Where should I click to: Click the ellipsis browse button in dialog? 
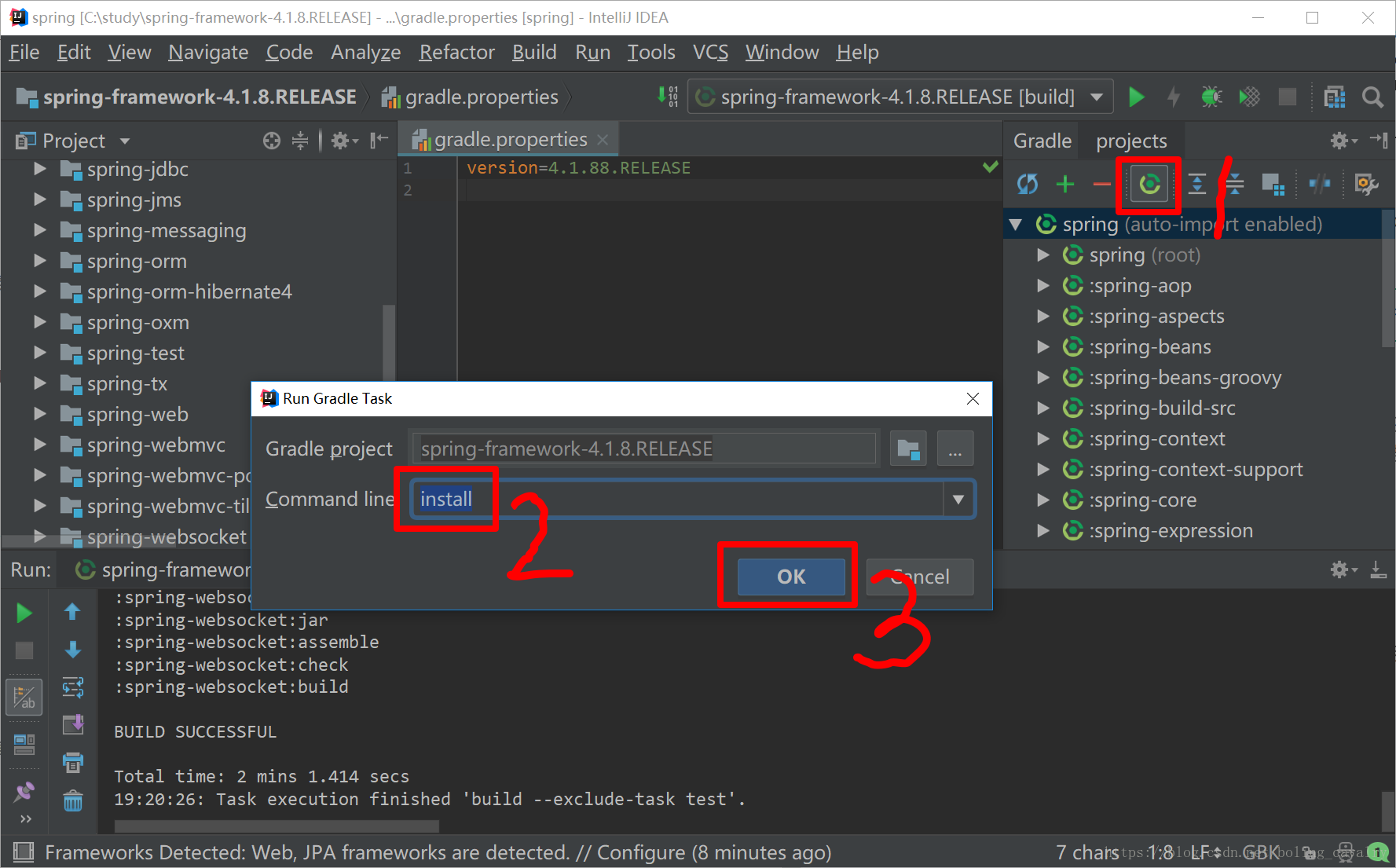[x=955, y=449]
